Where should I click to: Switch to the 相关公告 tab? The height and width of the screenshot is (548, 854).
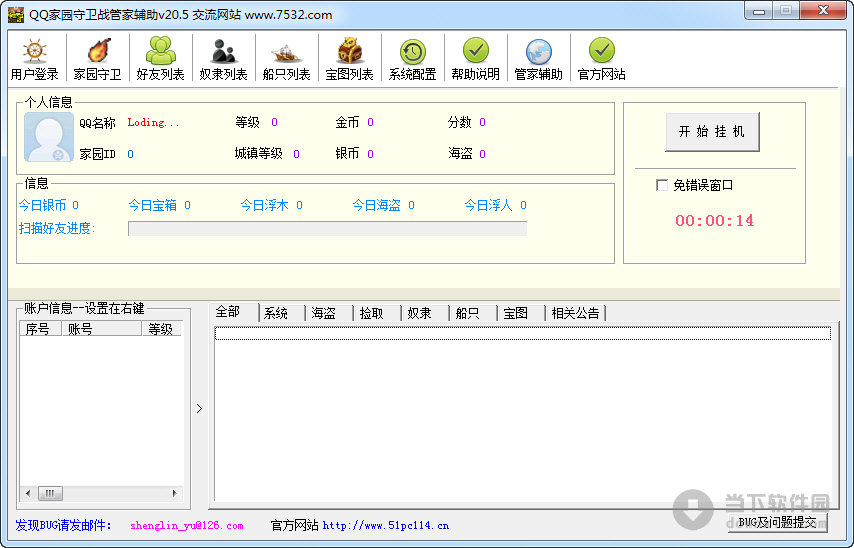[x=576, y=313]
